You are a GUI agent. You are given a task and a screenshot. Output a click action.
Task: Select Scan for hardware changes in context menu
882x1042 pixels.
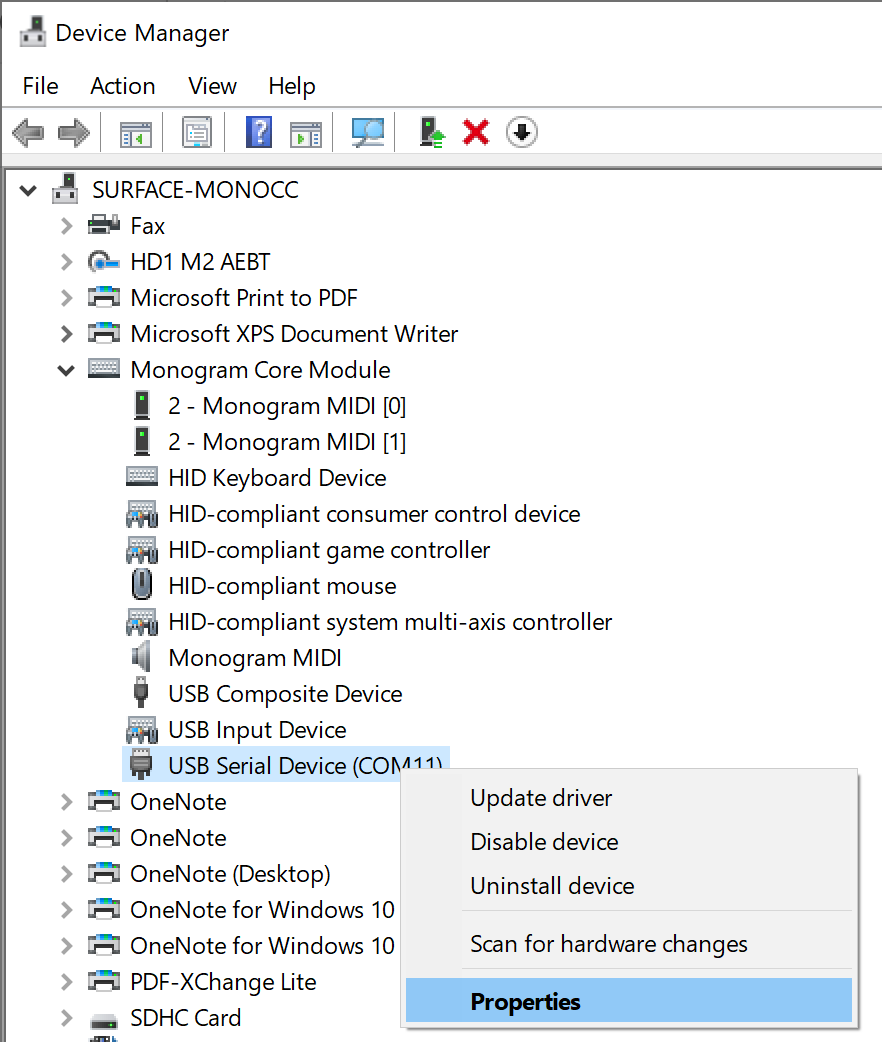[628, 944]
